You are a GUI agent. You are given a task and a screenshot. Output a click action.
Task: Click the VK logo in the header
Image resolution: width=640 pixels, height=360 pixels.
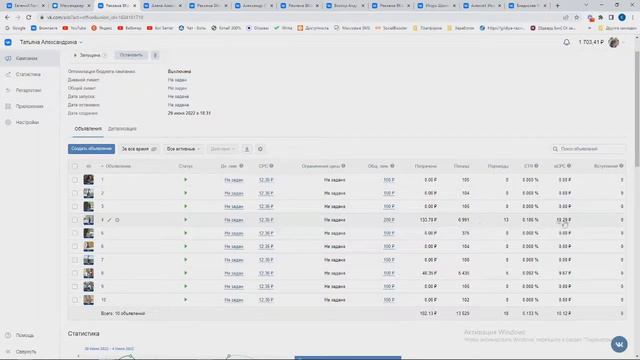(x=8, y=42)
